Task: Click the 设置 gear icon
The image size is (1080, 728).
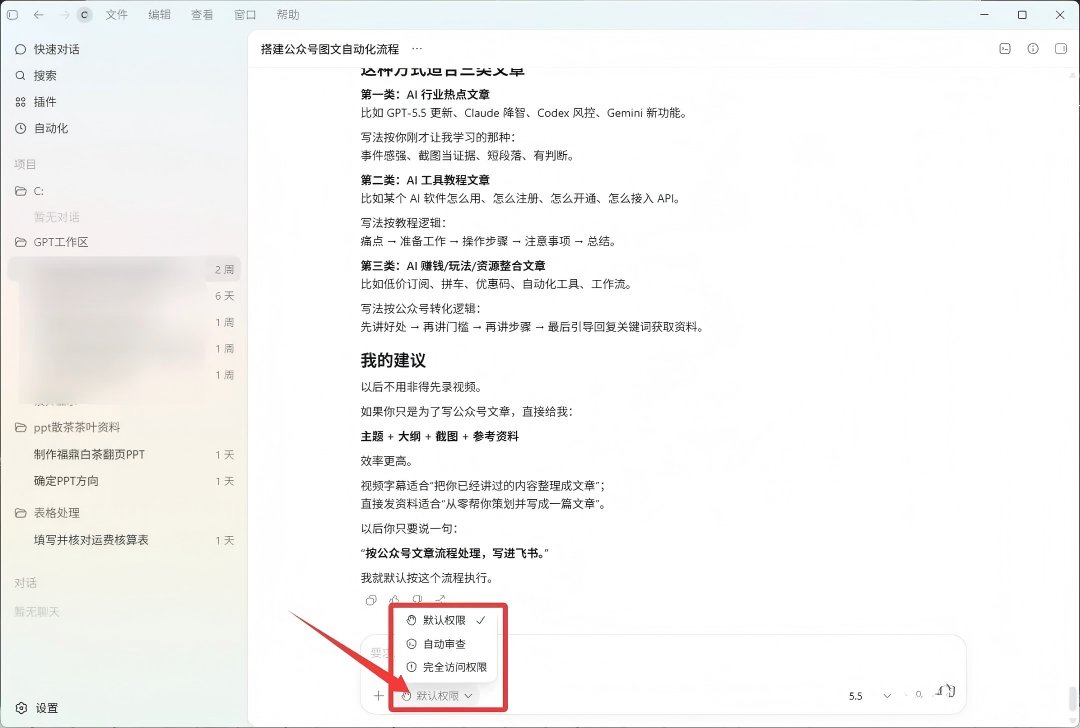Action: [21, 708]
